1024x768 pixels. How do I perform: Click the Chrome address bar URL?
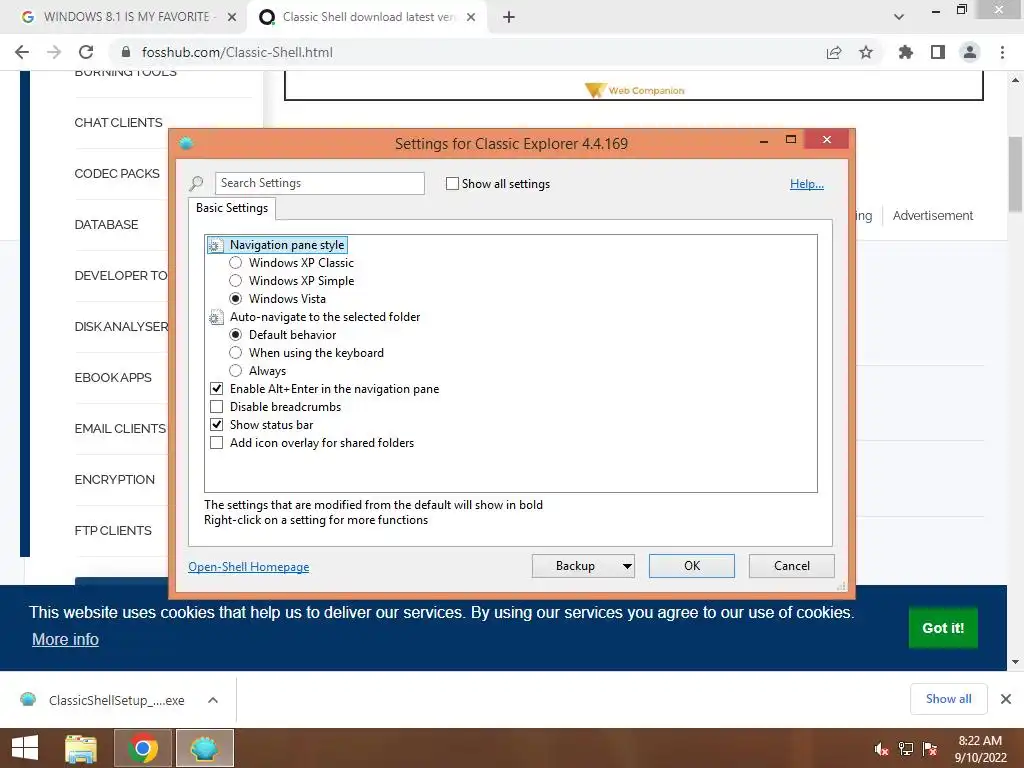(237, 52)
